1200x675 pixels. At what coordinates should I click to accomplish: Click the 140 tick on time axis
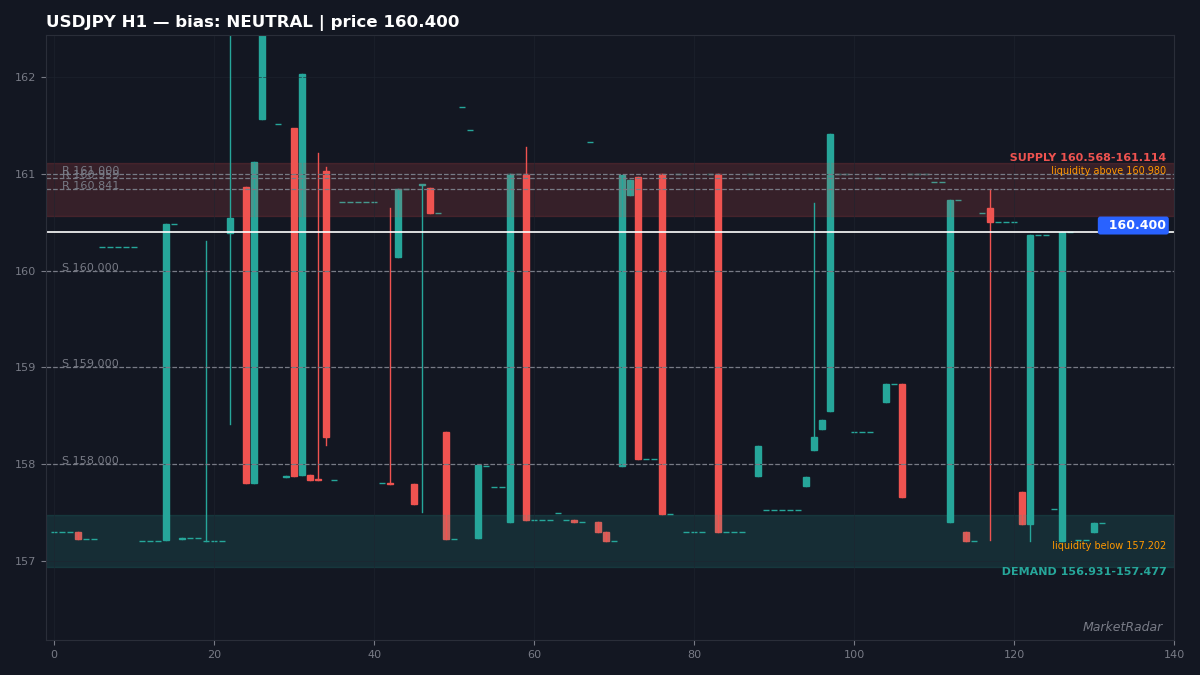(1174, 654)
